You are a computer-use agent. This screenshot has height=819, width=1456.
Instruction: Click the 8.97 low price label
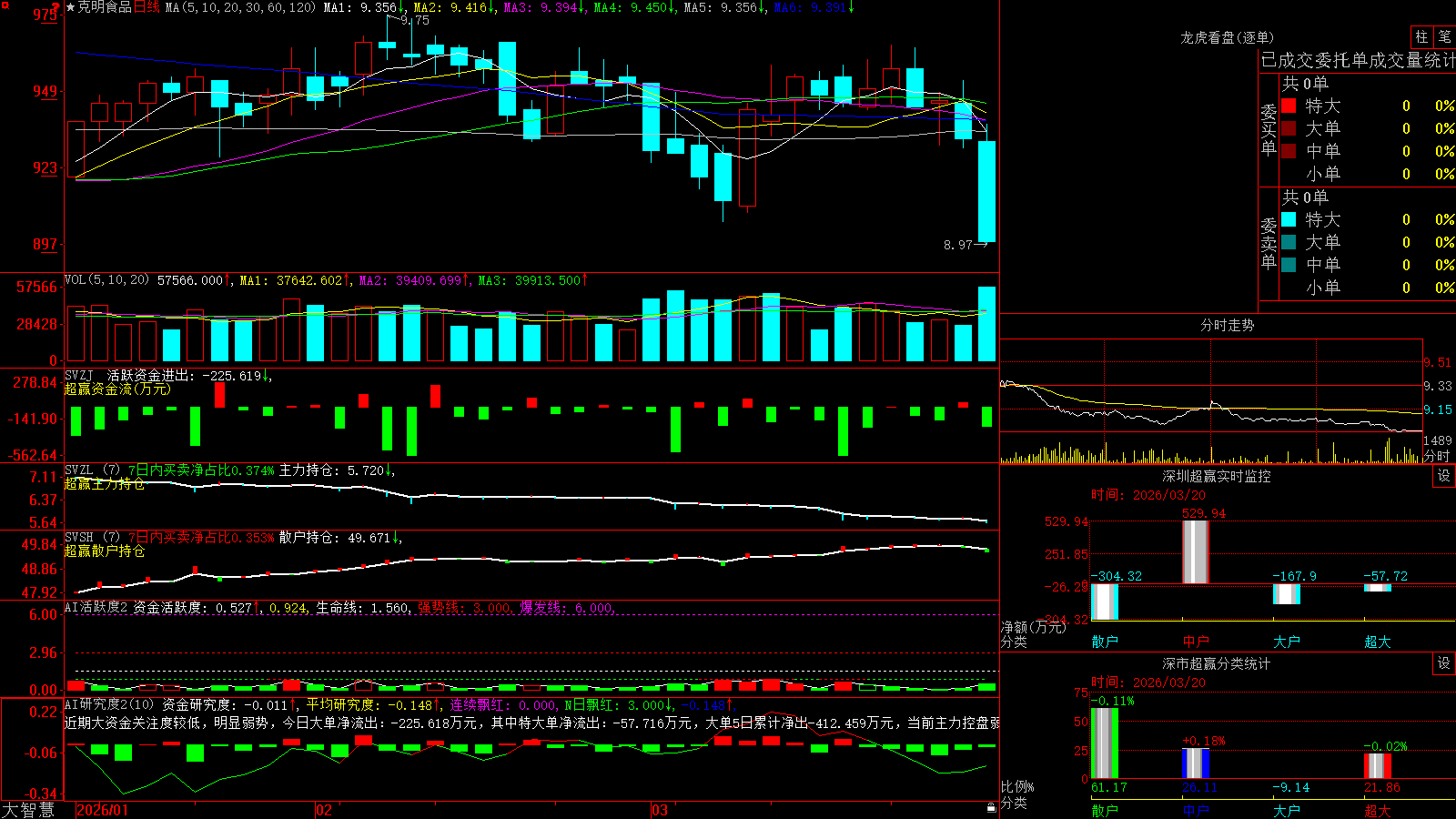[x=958, y=245]
